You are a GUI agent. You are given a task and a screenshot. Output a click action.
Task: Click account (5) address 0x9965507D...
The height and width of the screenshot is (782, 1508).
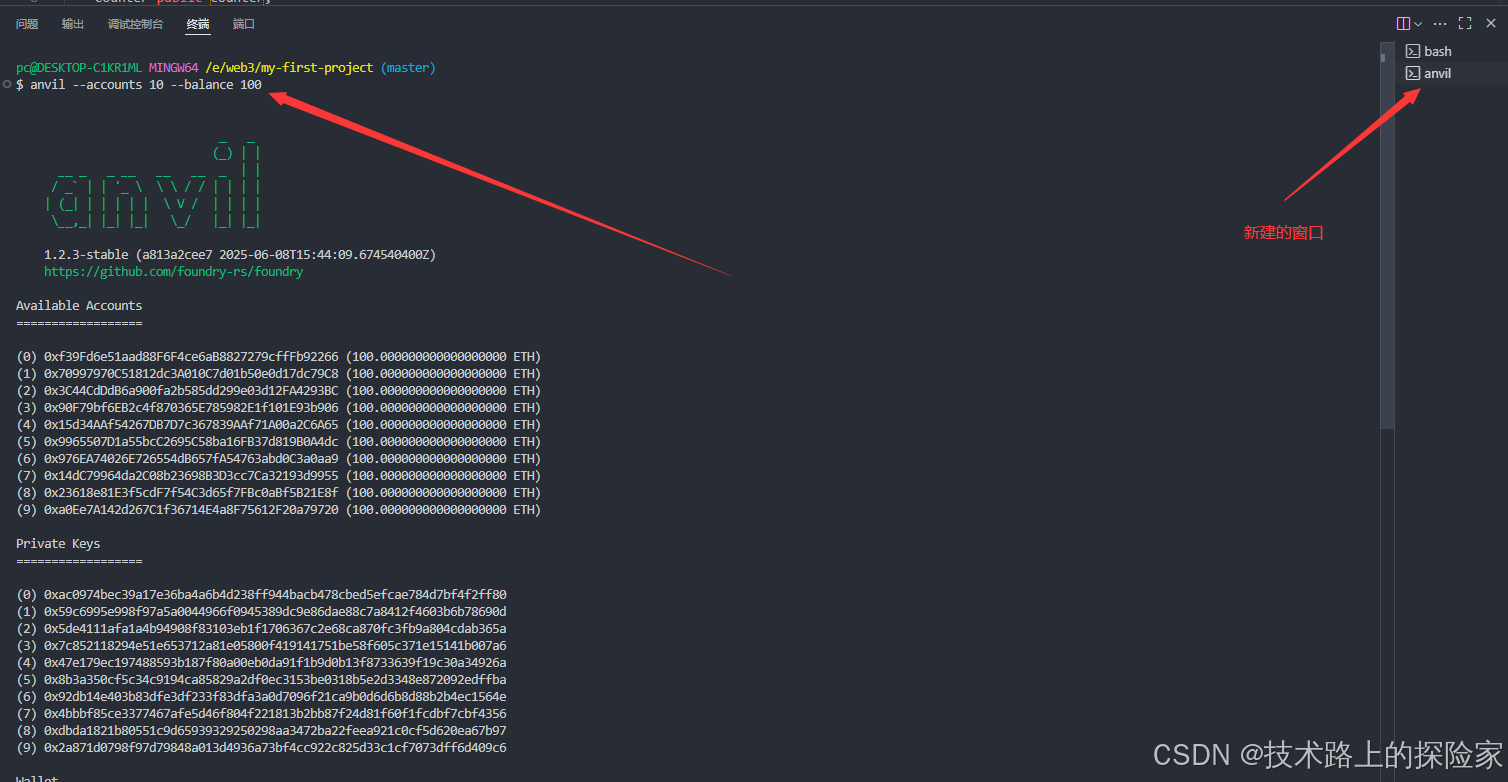click(191, 442)
